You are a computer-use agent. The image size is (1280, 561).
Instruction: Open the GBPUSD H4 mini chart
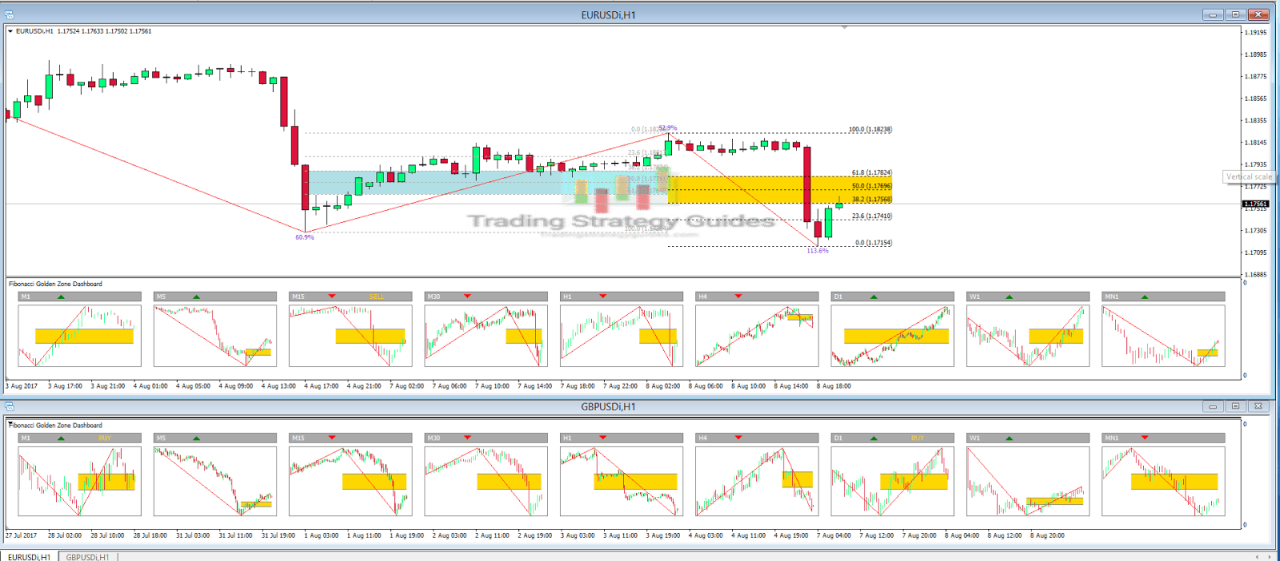[755, 480]
